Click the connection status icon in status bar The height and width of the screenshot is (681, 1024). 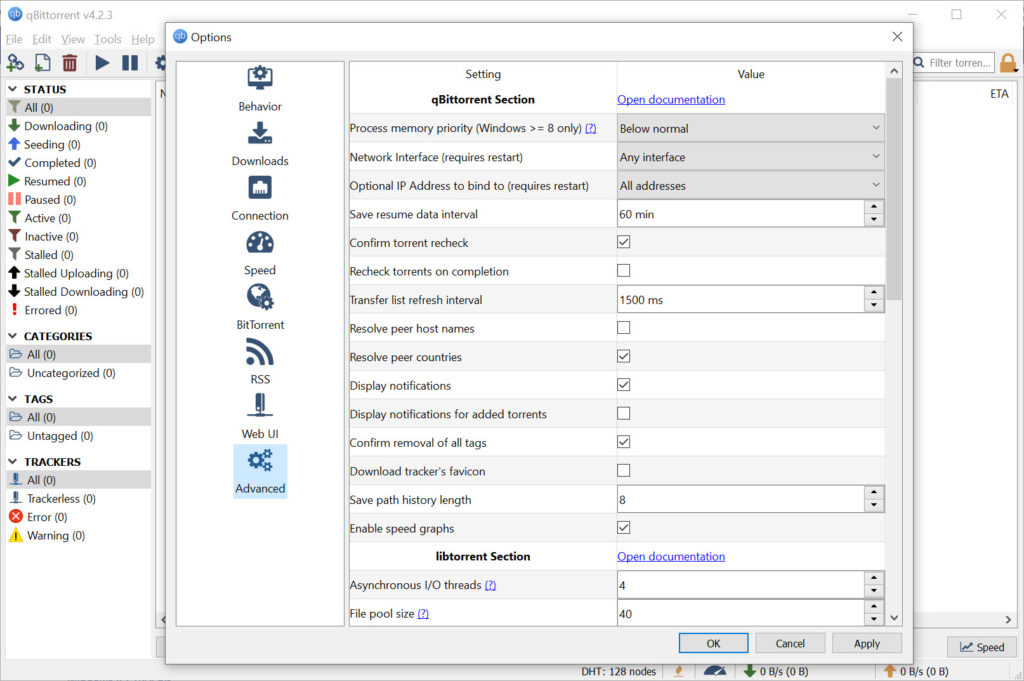[x=679, y=671]
